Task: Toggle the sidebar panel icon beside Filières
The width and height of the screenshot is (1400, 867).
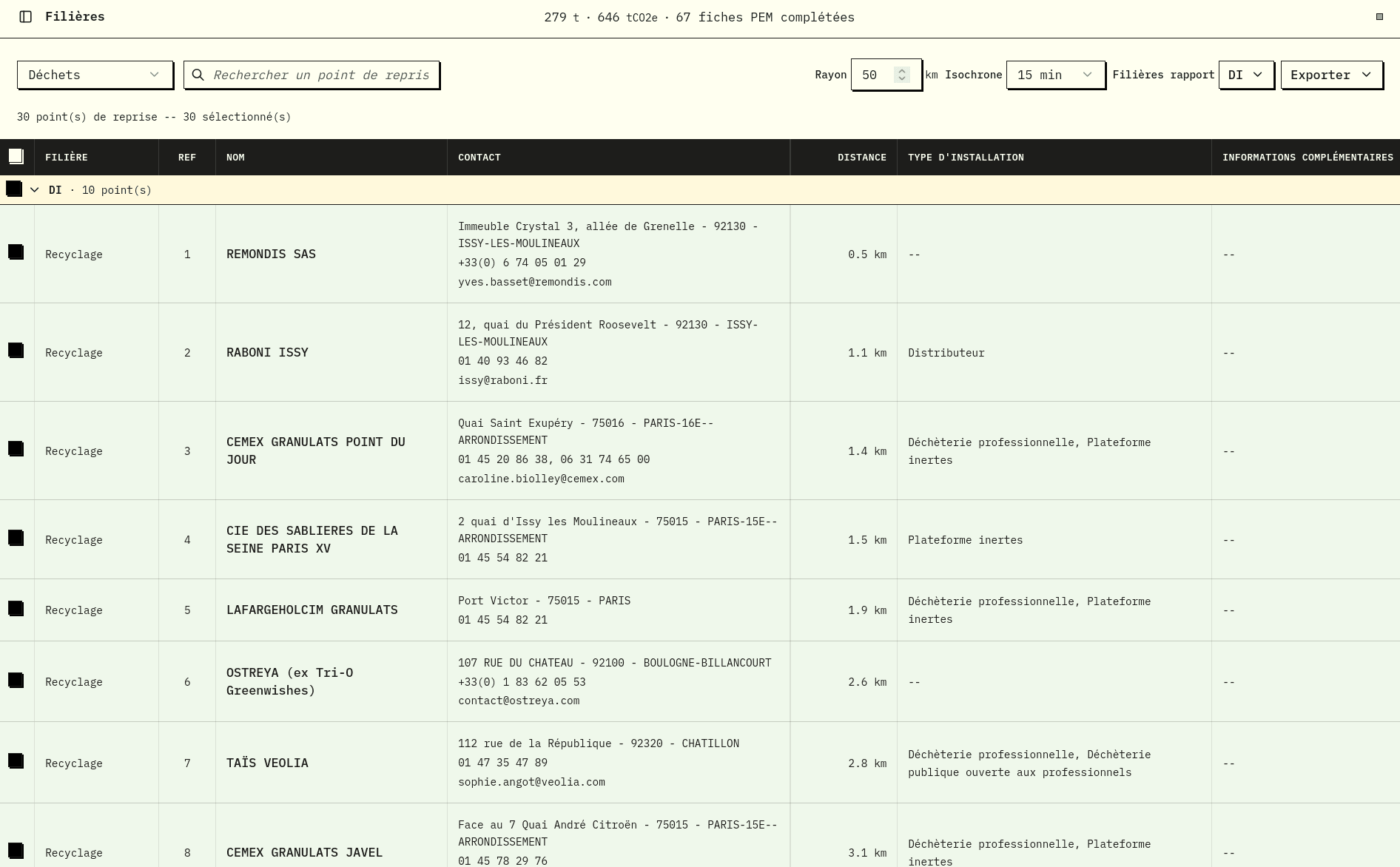Action: (x=25, y=17)
